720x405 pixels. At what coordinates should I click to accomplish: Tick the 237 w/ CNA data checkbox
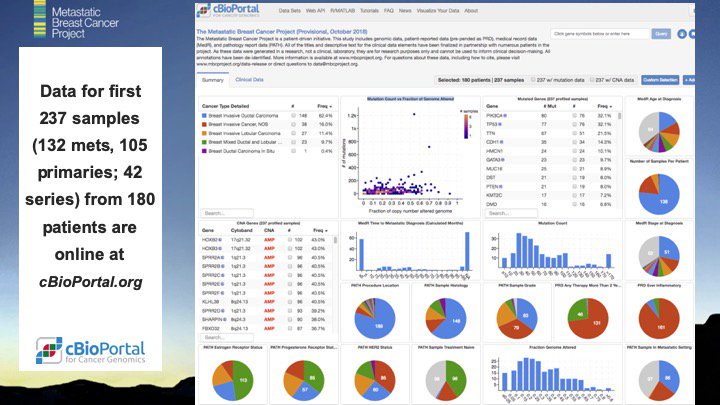coord(592,80)
